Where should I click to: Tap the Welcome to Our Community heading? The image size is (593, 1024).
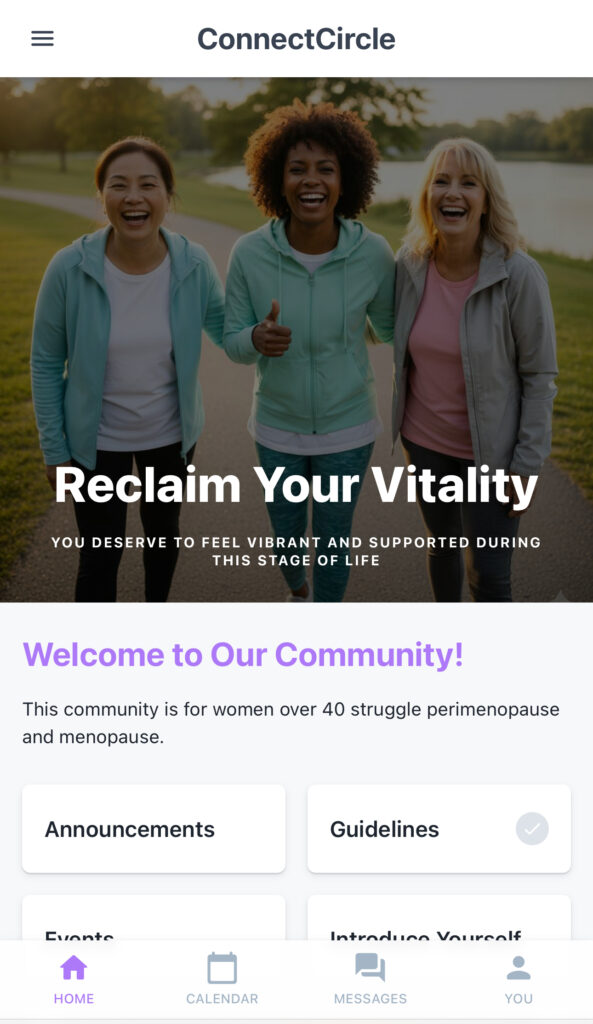coord(243,654)
